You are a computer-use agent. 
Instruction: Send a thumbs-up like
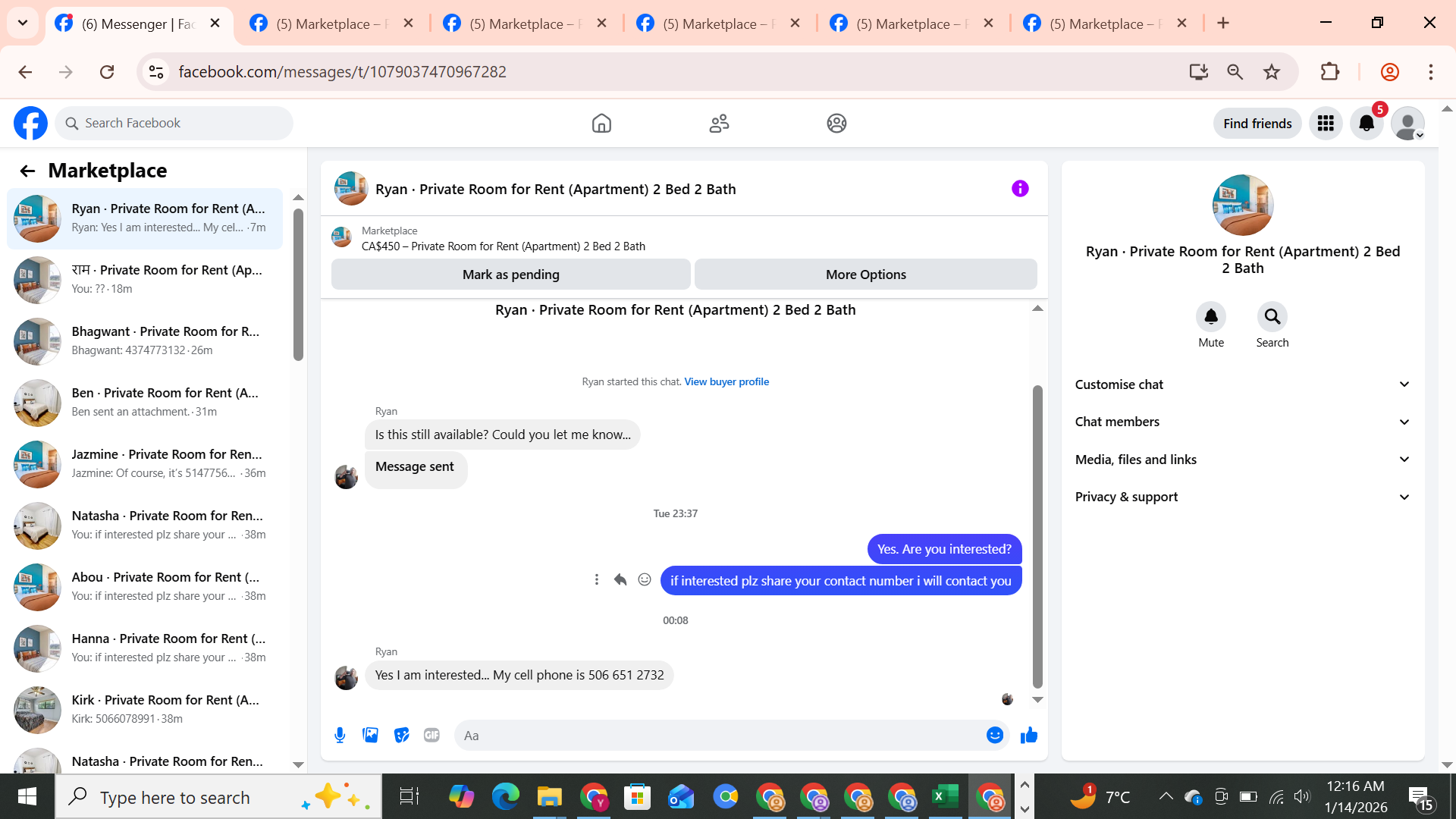(x=1028, y=735)
